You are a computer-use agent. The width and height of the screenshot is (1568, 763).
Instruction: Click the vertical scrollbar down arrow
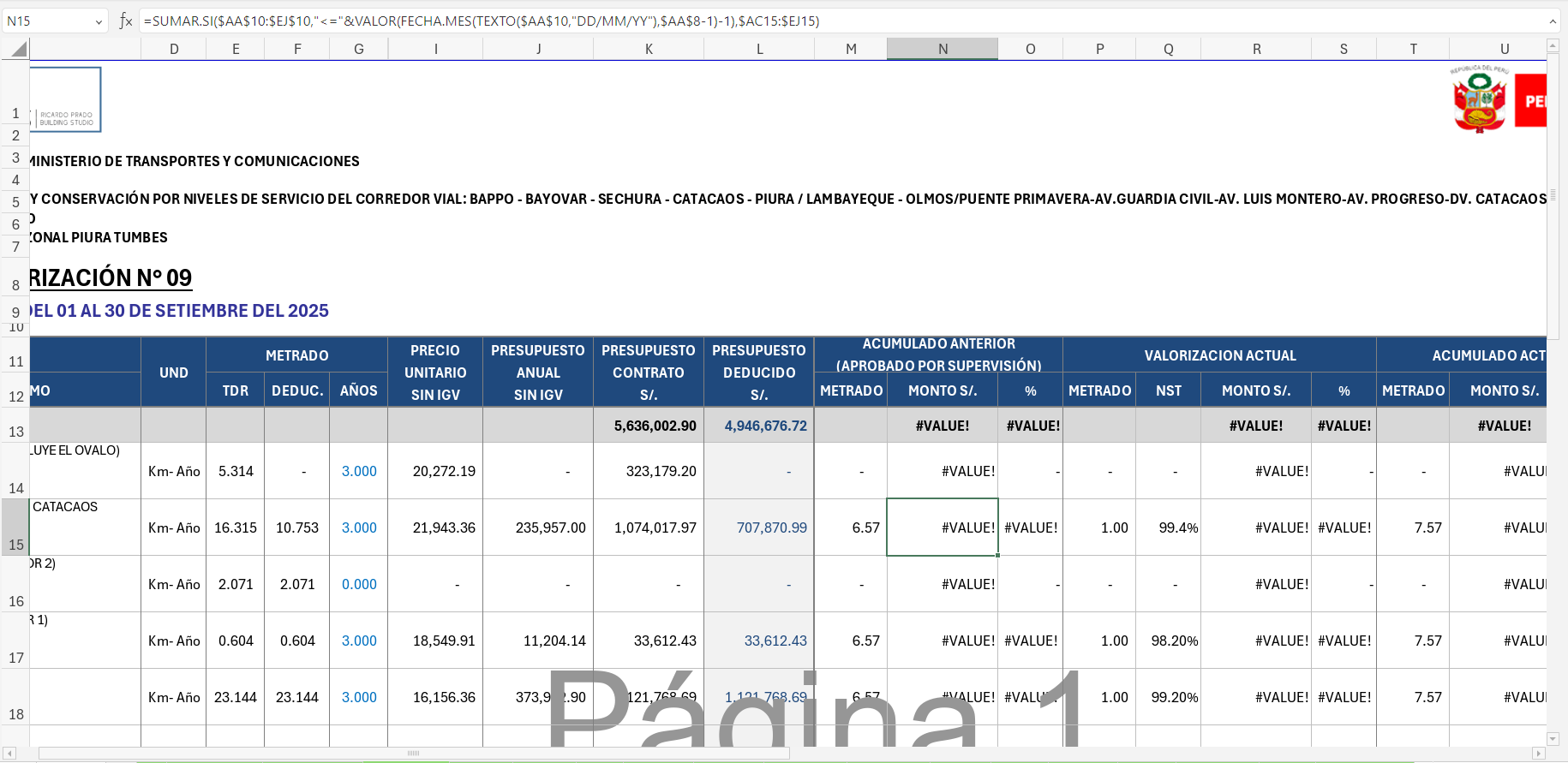[x=1553, y=738]
